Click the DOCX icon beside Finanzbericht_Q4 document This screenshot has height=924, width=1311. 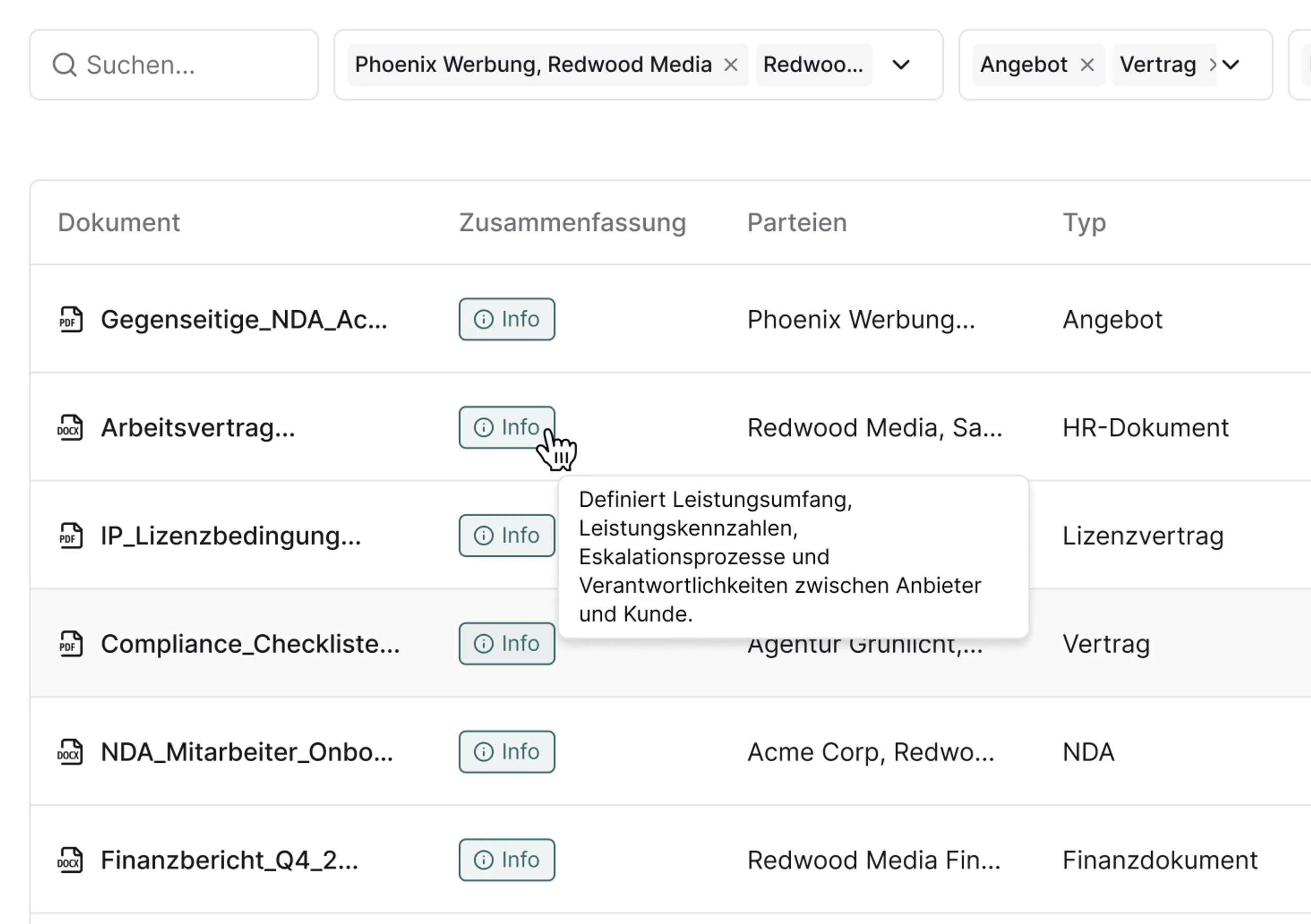[x=70, y=860]
